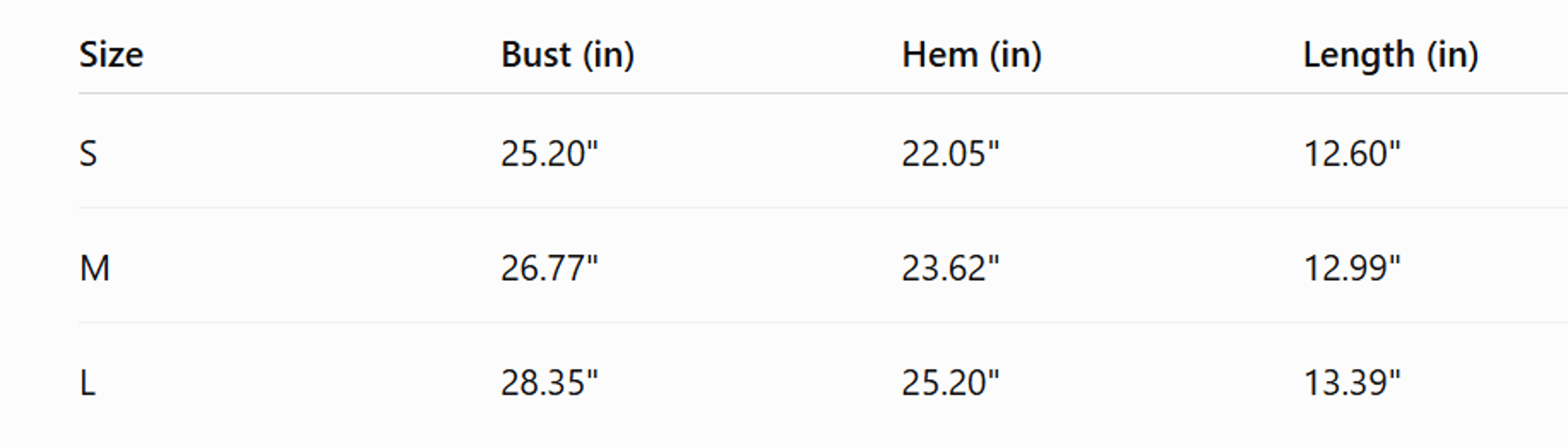Screen dimensions: 1568x448
Task: Click the large length value 13.39"
Action: pos(1352,383)
